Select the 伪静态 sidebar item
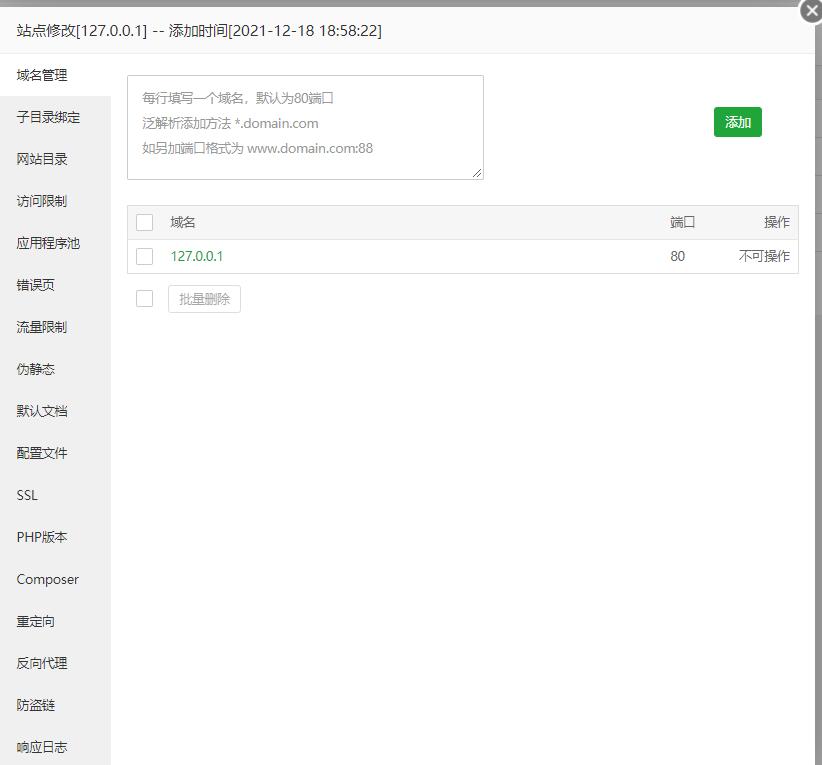This screenshot has width=822, height=765. coord(35,369)
